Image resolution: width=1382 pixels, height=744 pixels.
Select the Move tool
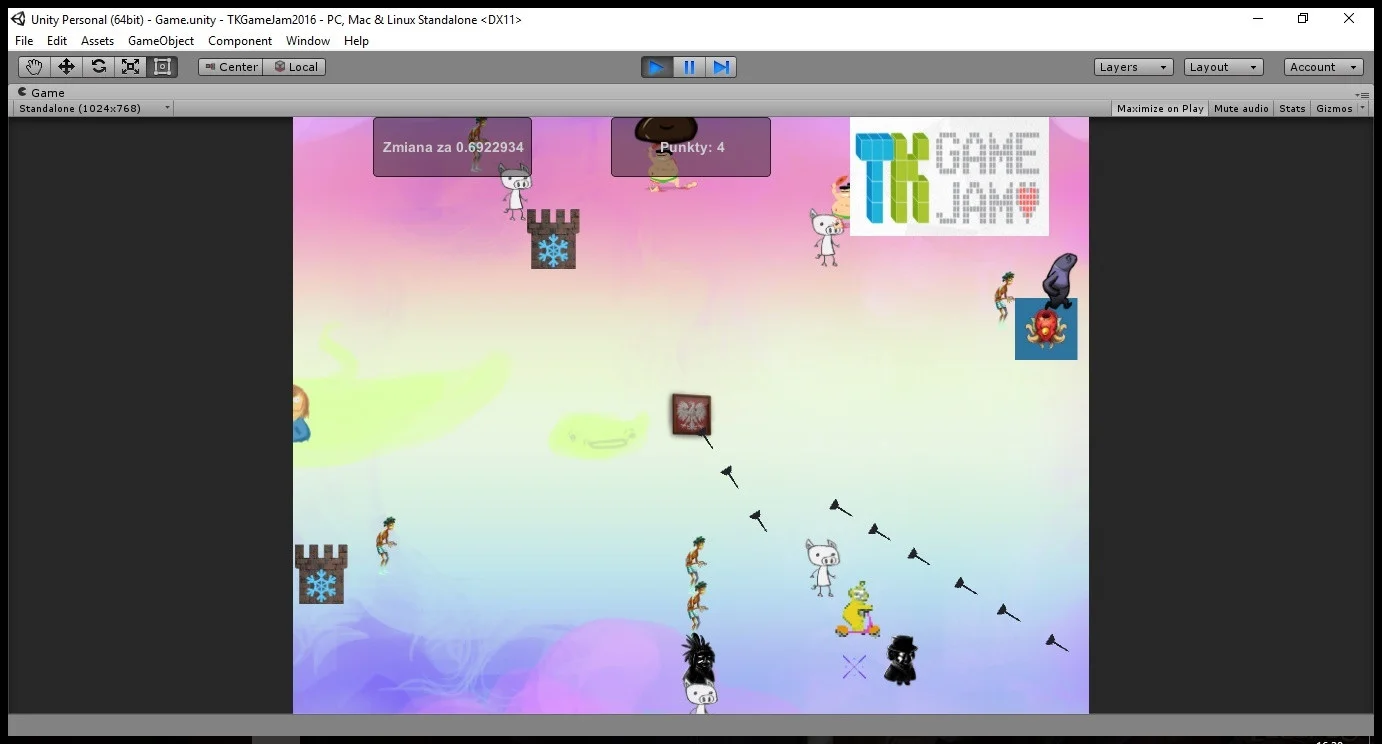[66, 67]
